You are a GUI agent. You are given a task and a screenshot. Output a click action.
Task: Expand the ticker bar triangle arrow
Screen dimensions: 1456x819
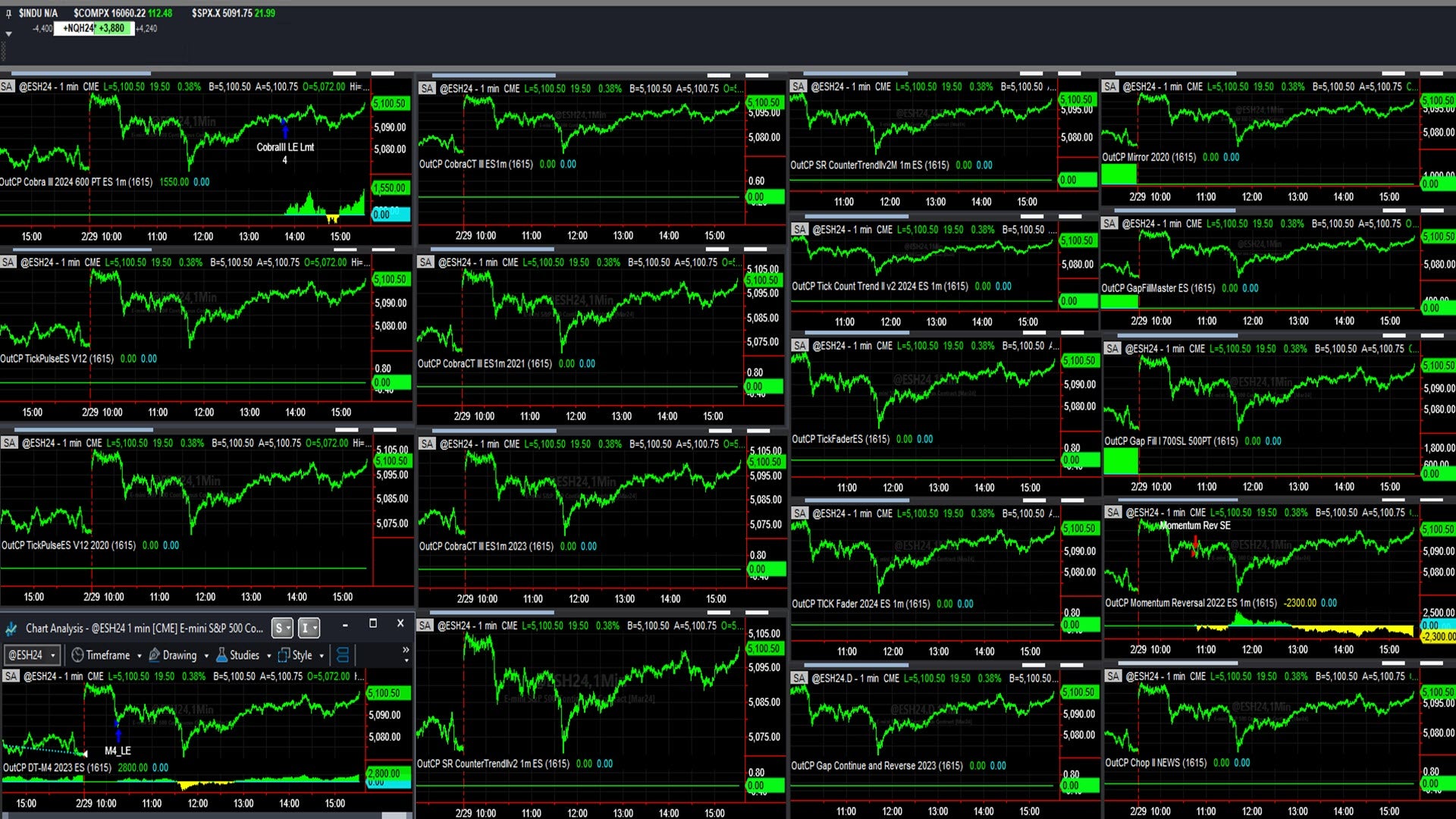click(8, 33)
